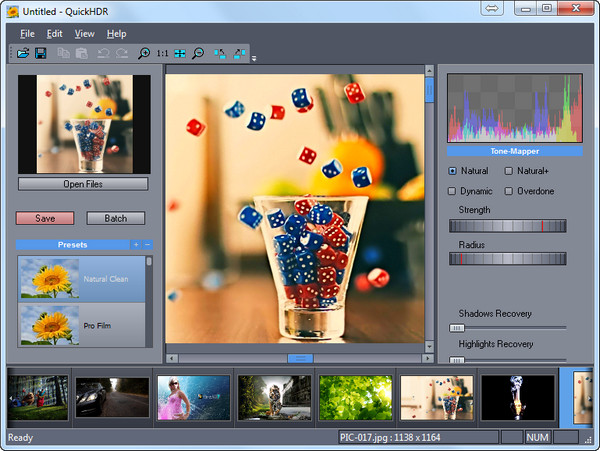Click the zoom in magnifier icon
This screenshot has height=451, width=600.
point(144,53)
